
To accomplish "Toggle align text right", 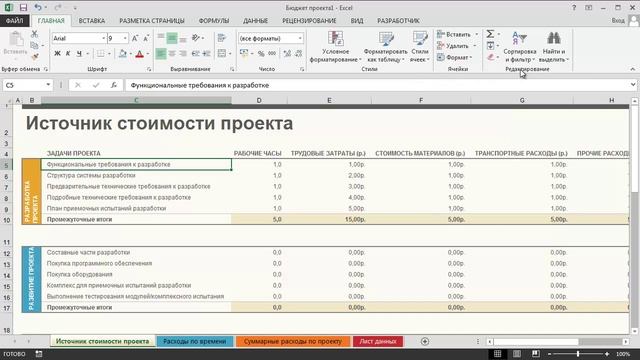I will tap(183, 53).
